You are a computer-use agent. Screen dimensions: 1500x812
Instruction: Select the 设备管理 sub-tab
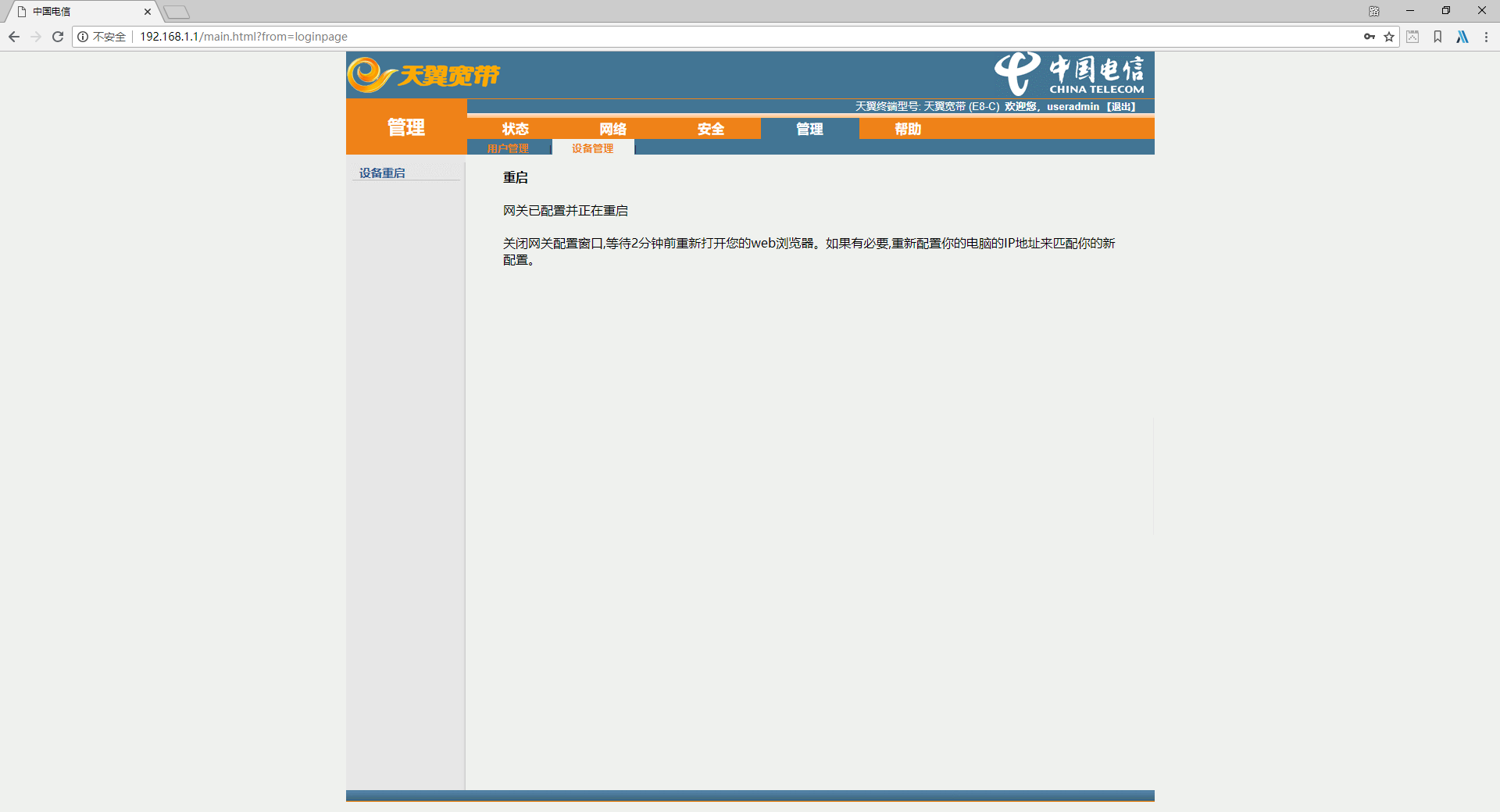592,148
